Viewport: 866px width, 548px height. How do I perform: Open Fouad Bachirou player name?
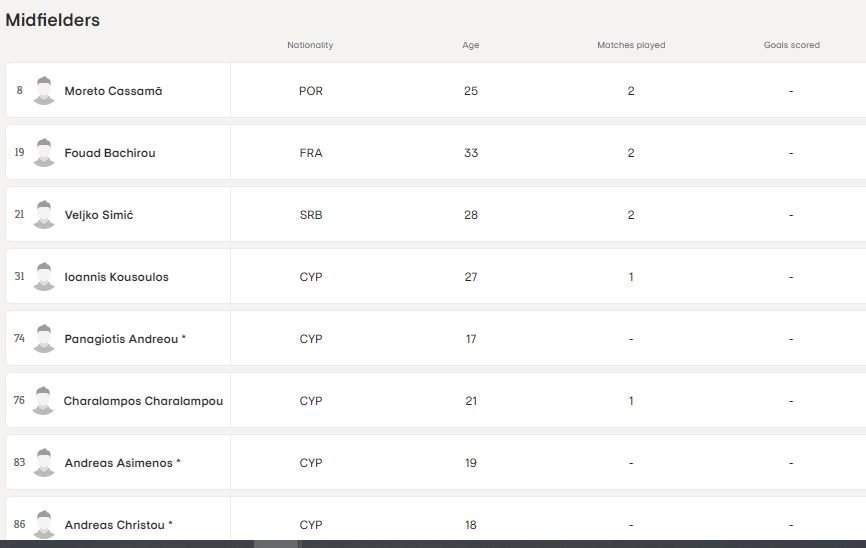point(110,153)
